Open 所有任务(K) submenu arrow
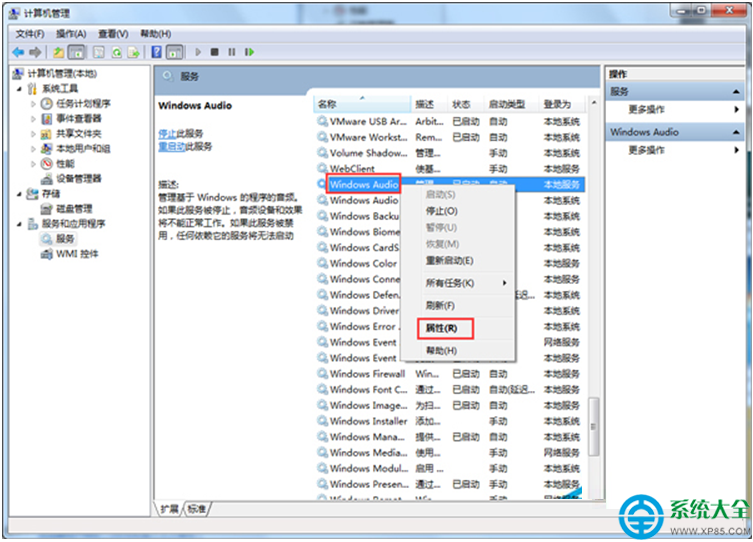The image size is (753, 542). click(x=504, y=283)
